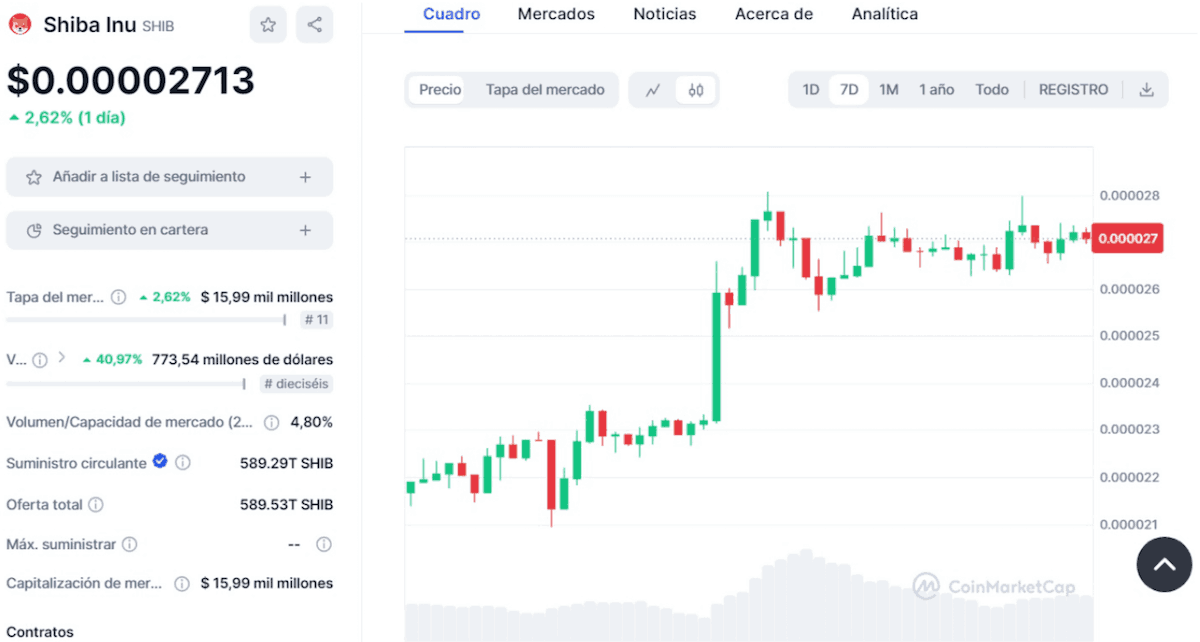The height and width of the screenshot is (642, 1200).
Task: Click the market cap rank progress bar
Action: tap(145, 320)
